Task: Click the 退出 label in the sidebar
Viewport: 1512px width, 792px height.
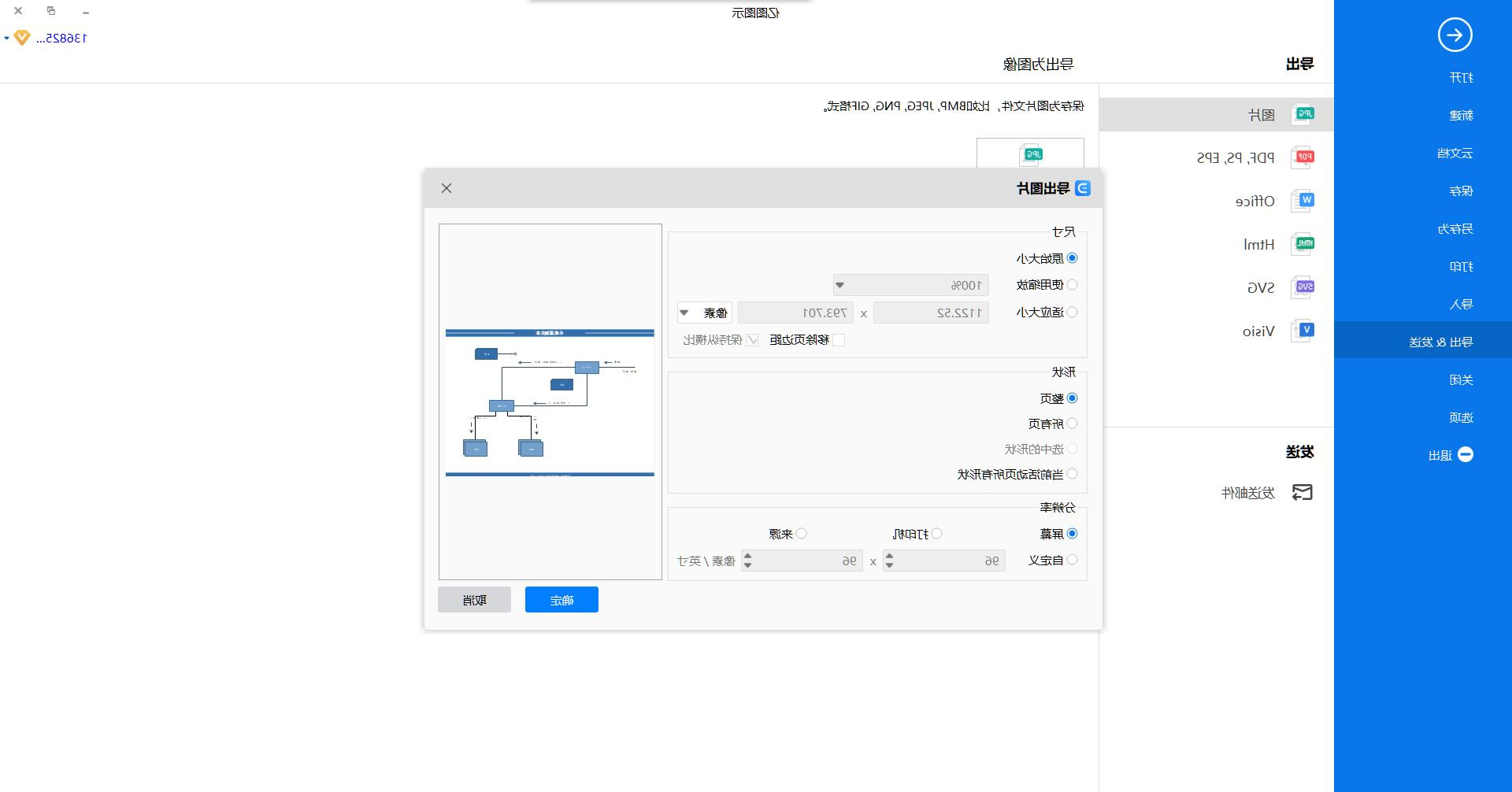Action: coord(1440,455)
